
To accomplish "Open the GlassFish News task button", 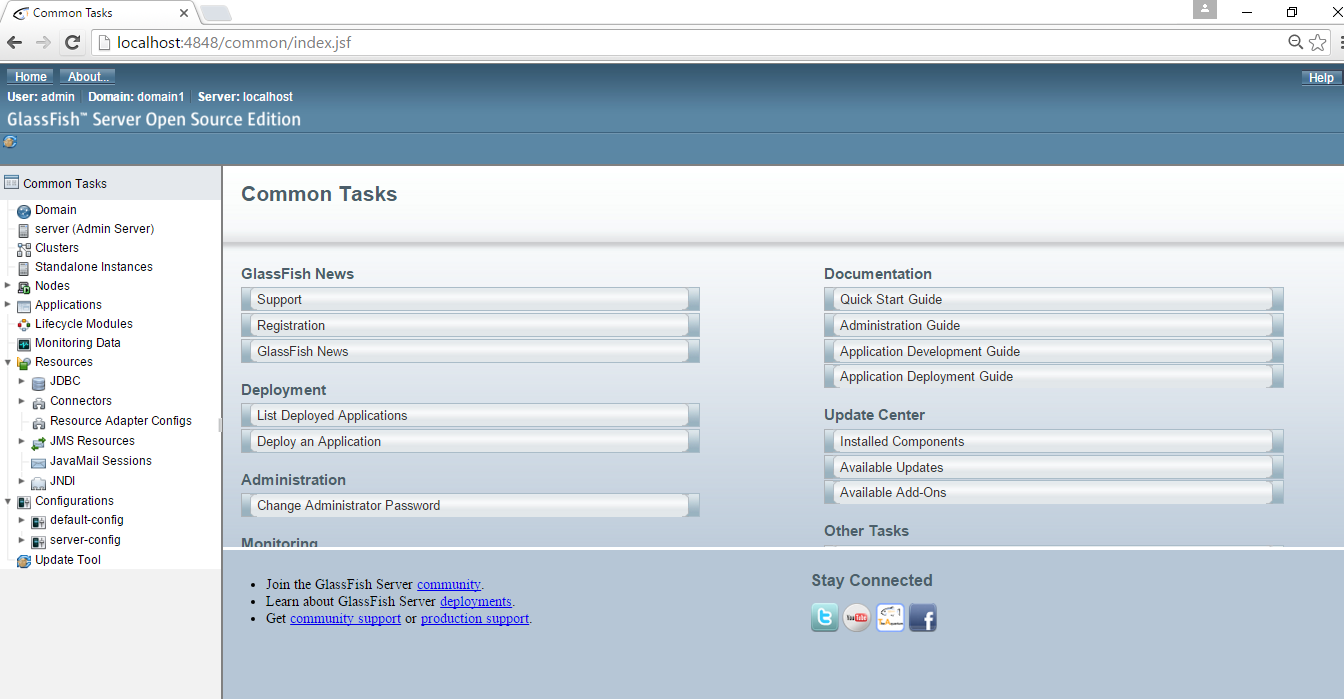I will click(470, 352).
